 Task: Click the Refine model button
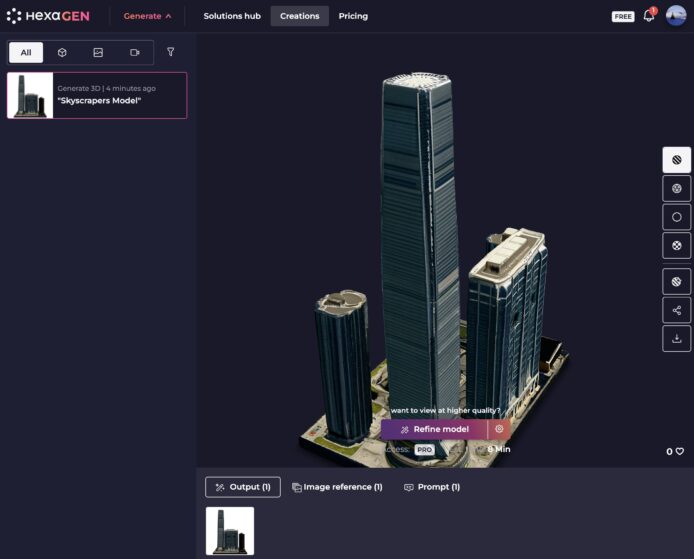pos(434,429)
